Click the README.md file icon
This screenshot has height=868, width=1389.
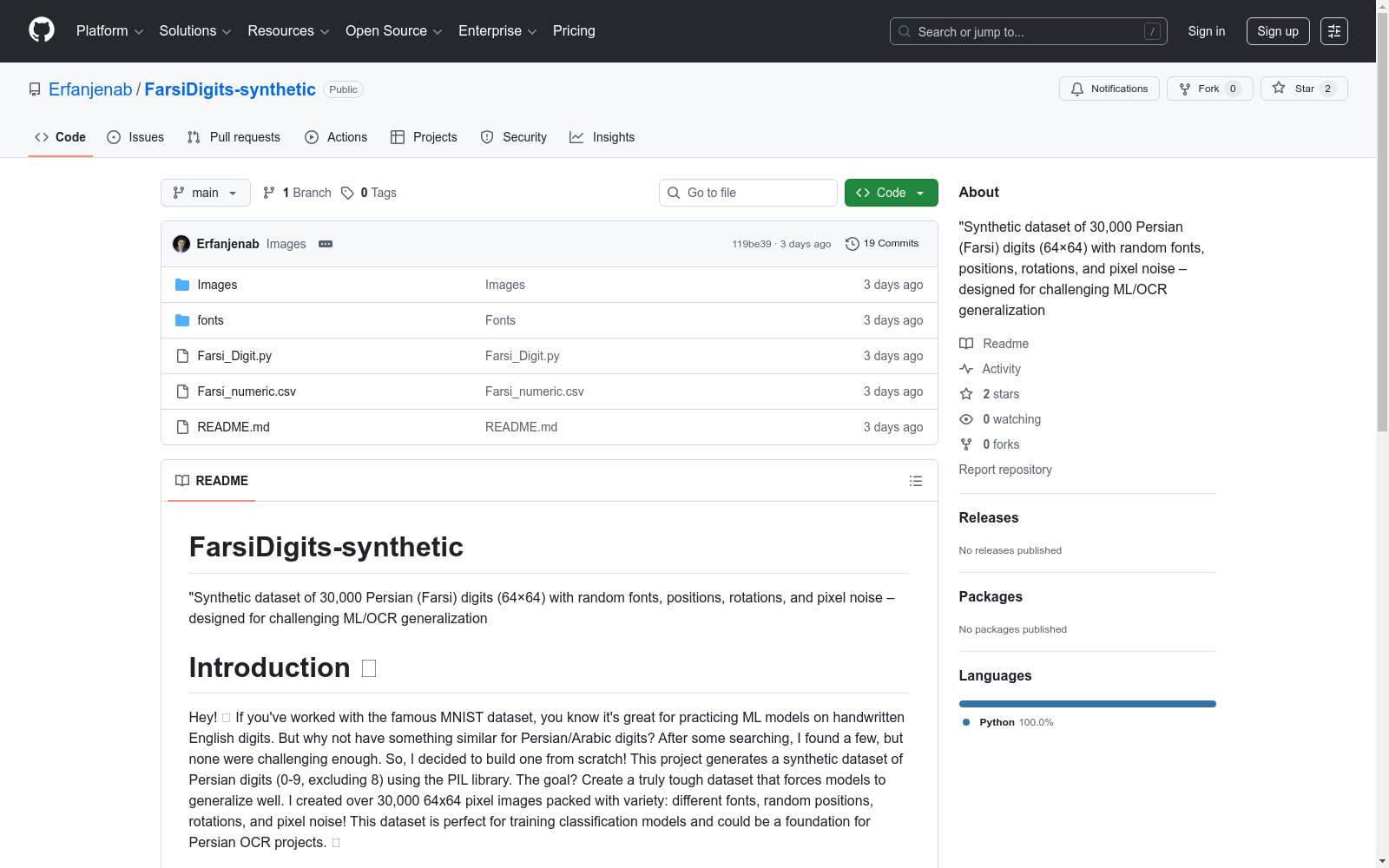coord(182,427)
